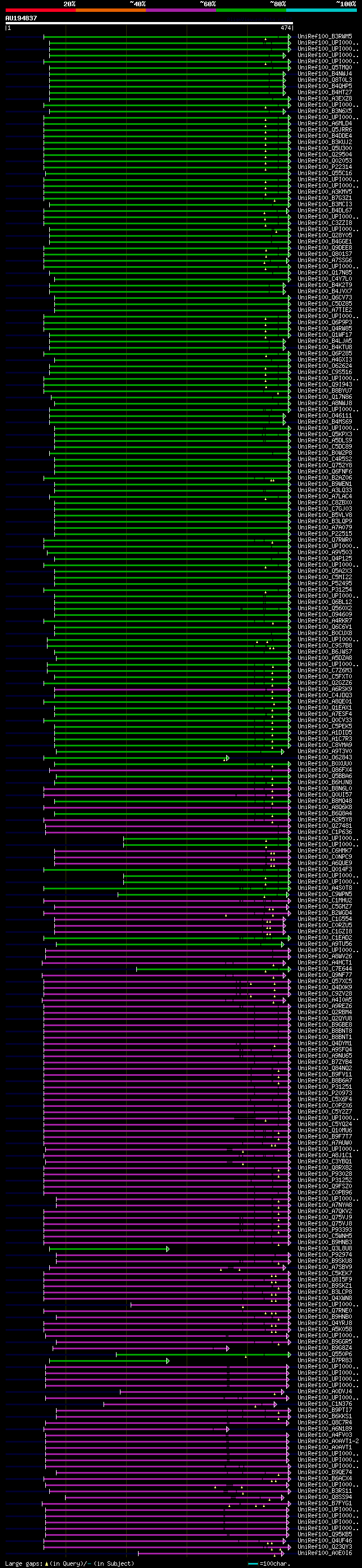Click the UniRef100_Q9NF77 label
This screenshot has width=362, height=1568.
325,975
